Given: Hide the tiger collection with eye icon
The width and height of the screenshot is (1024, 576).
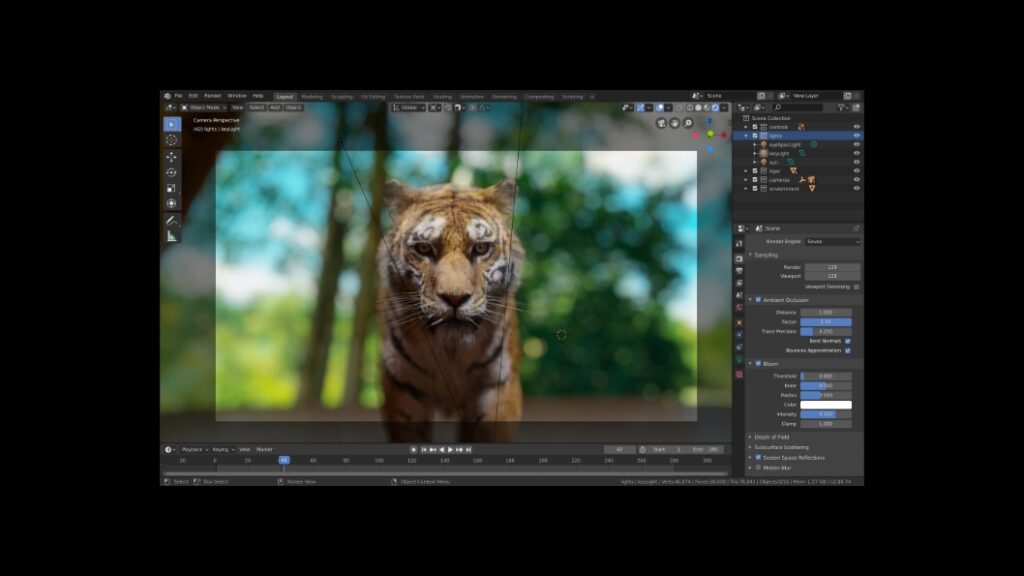Looking at the screenshot, I should (856, 171).
